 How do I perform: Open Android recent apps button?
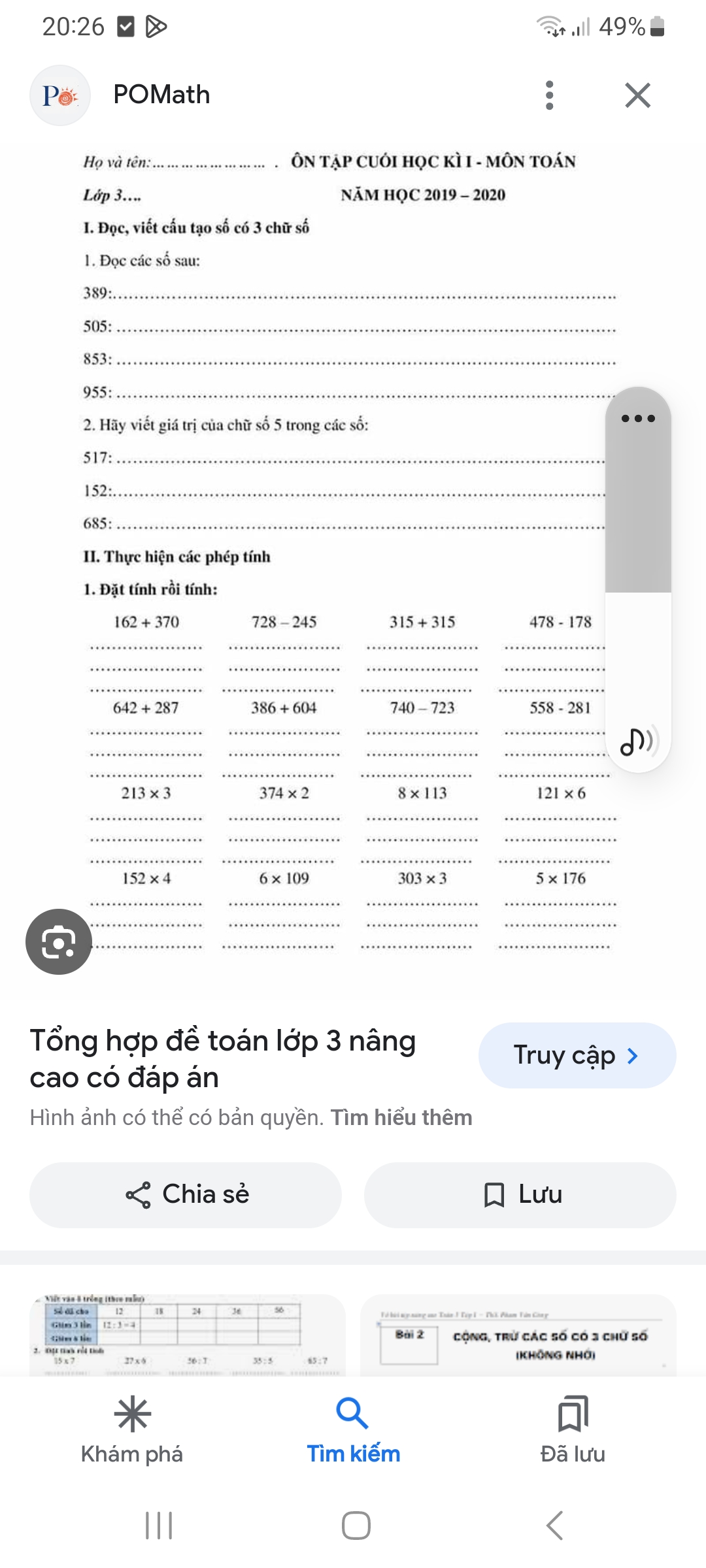tap(159, 1526)
